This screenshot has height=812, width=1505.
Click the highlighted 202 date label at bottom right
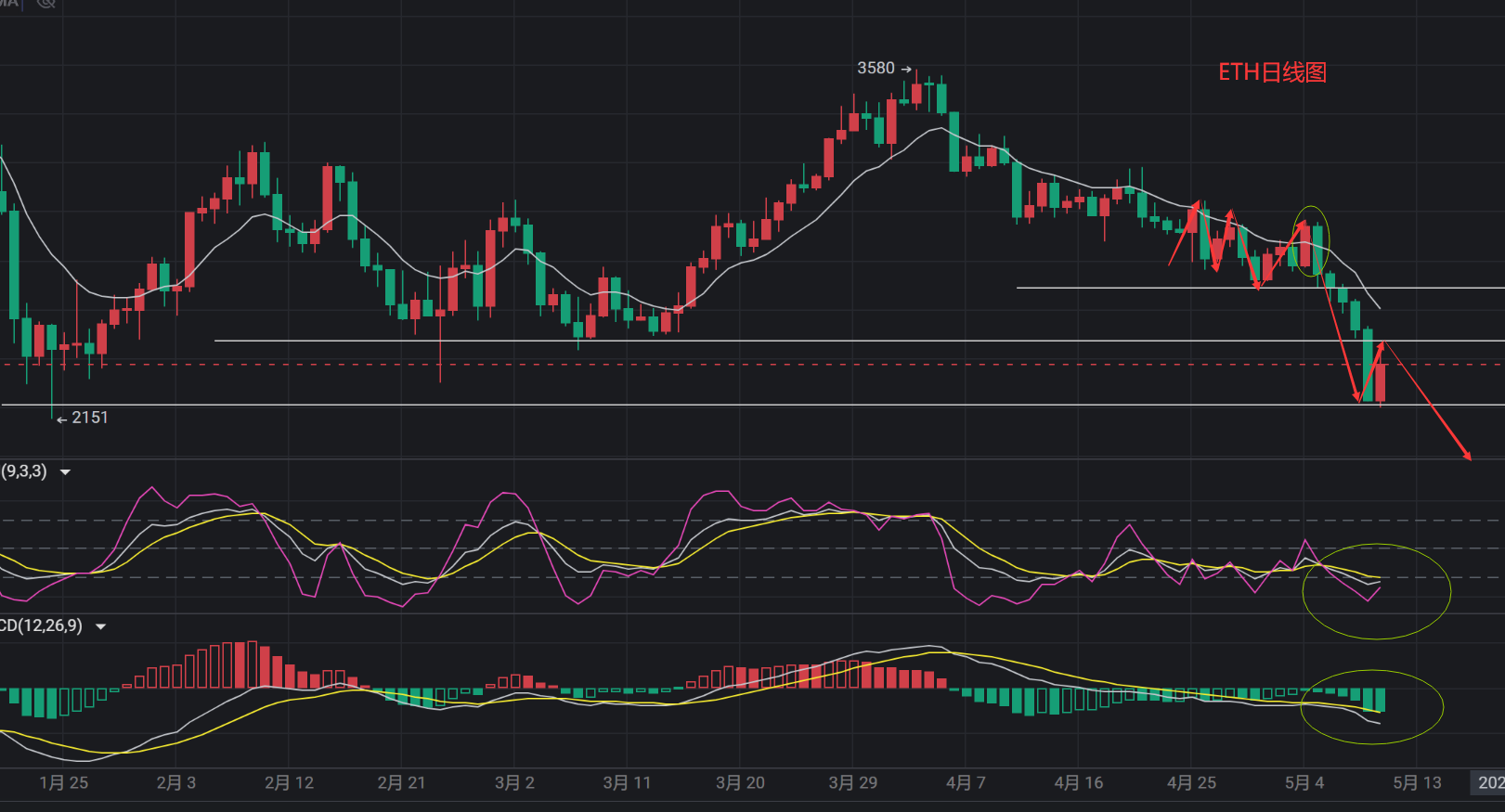click(1489, 783)
